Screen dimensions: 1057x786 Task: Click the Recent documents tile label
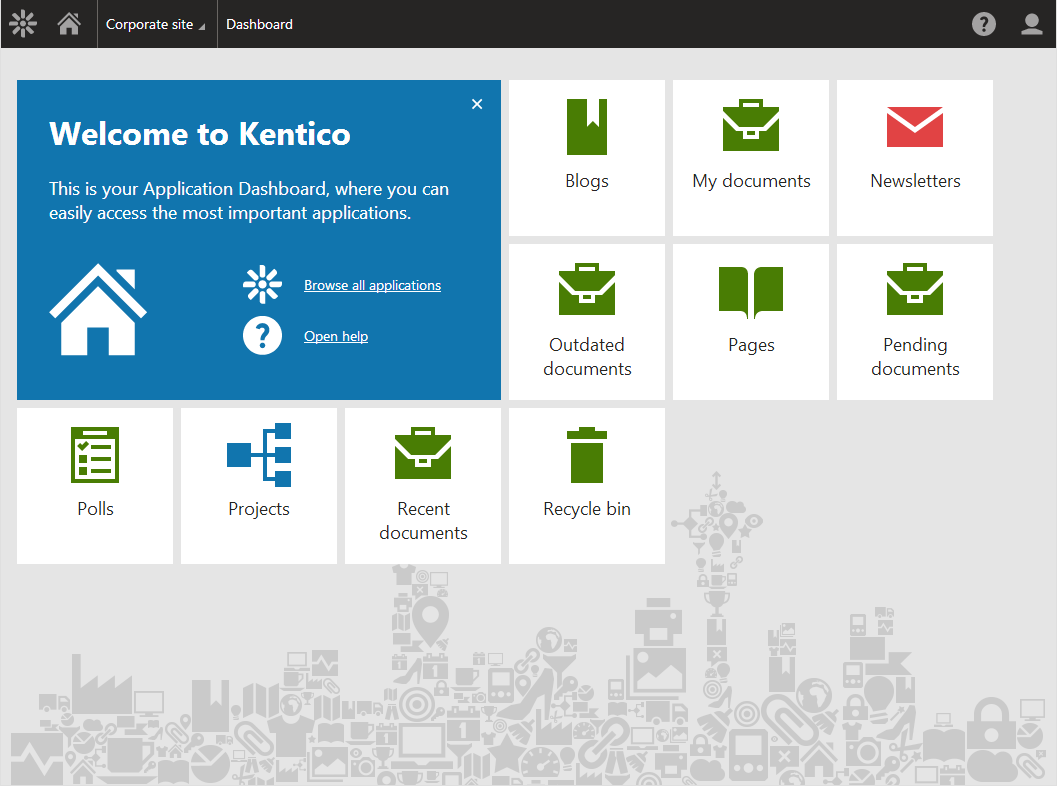tap(423, 520)
